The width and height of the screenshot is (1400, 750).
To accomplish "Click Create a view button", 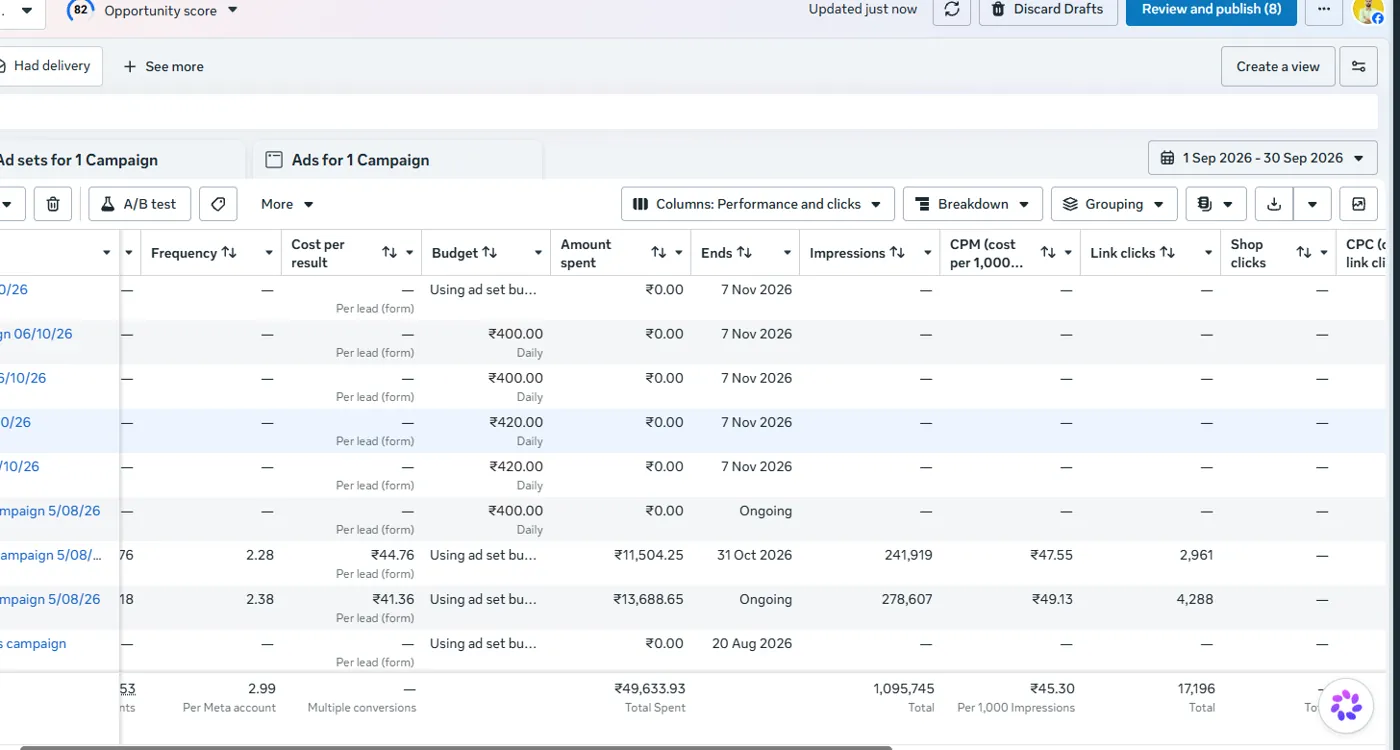I will [x=1278, y=66].
